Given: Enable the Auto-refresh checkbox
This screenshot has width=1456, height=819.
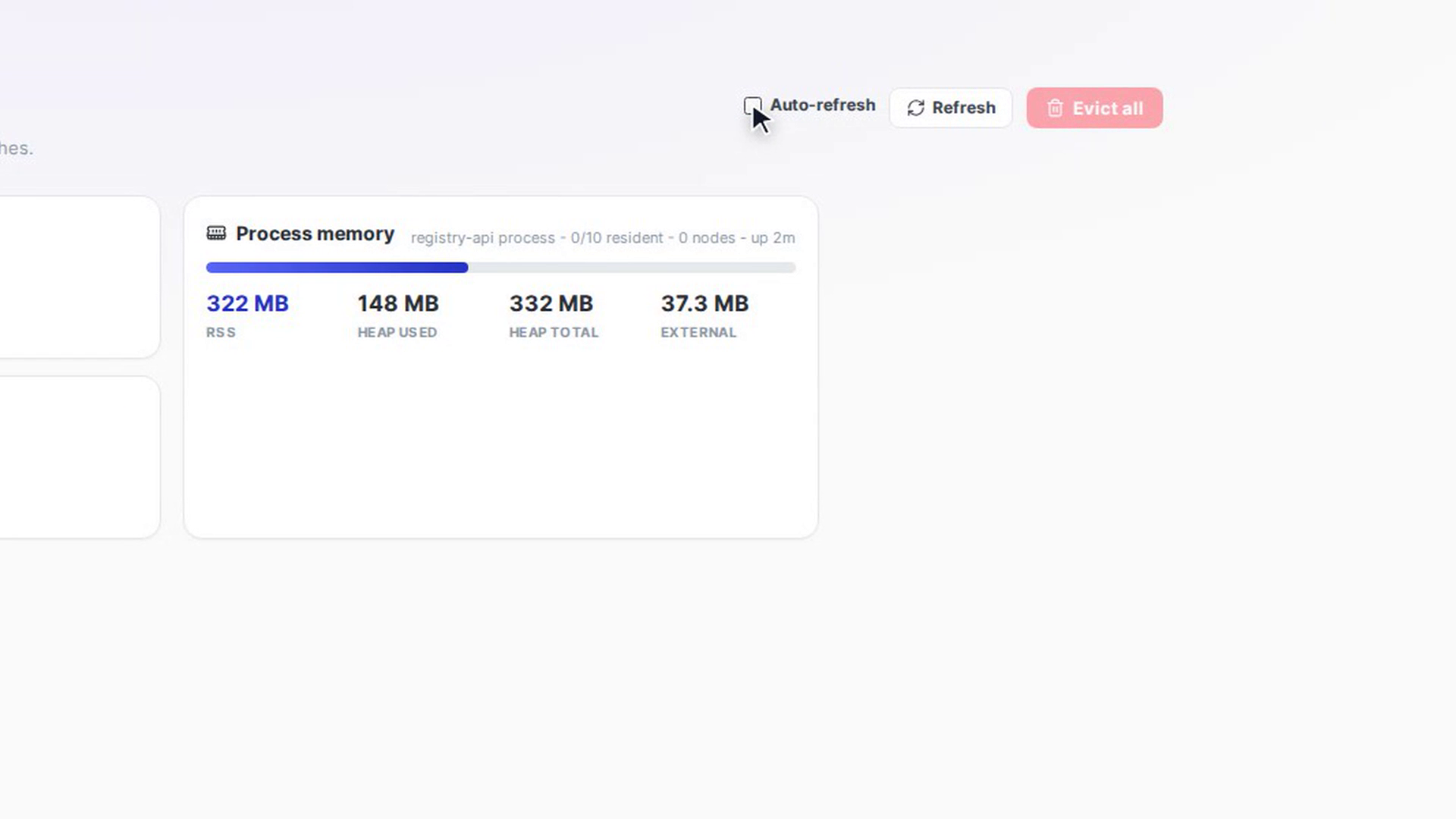Looking at the screenshot, I should pos(752,105).
